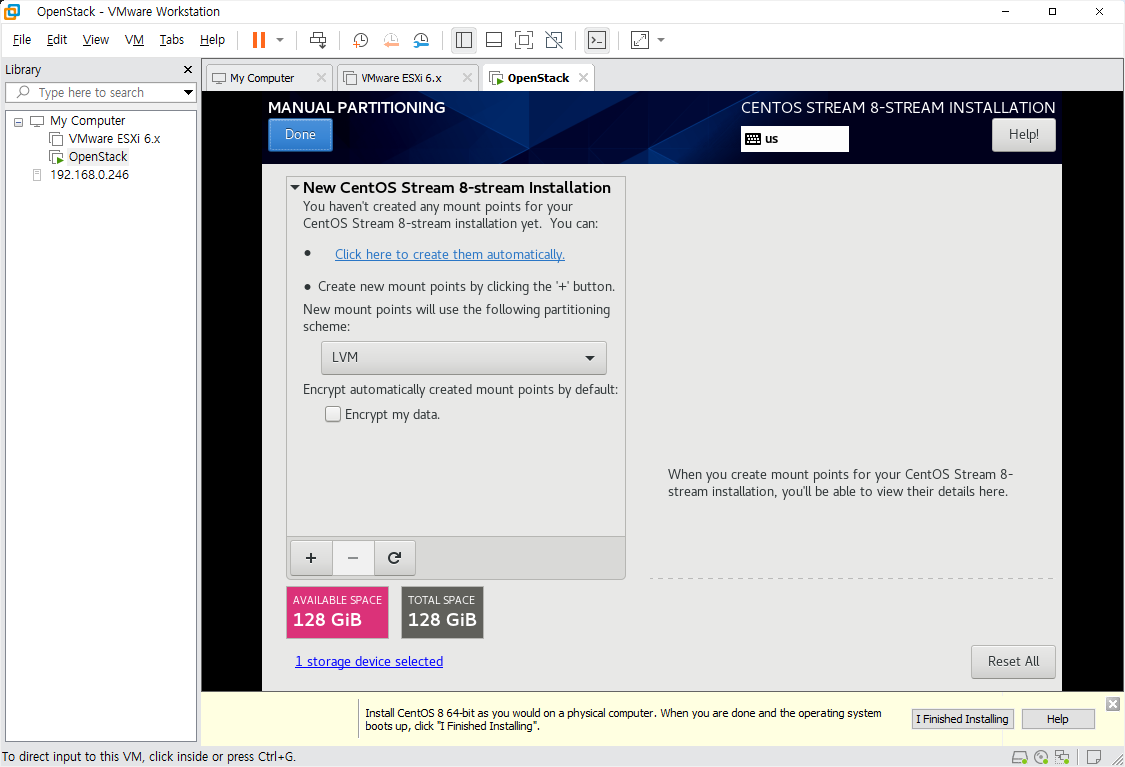Click the remove mount point minus button

[353, 557]
